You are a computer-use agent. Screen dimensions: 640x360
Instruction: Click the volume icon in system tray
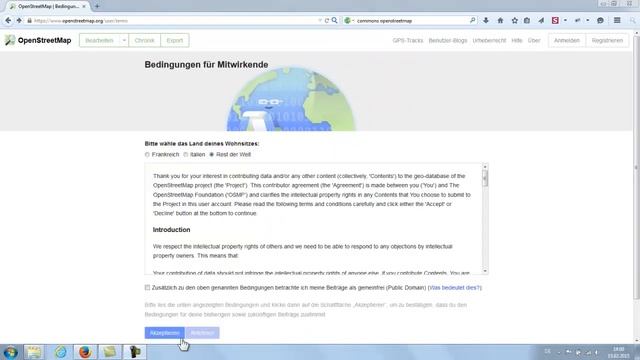pos(596,352)
